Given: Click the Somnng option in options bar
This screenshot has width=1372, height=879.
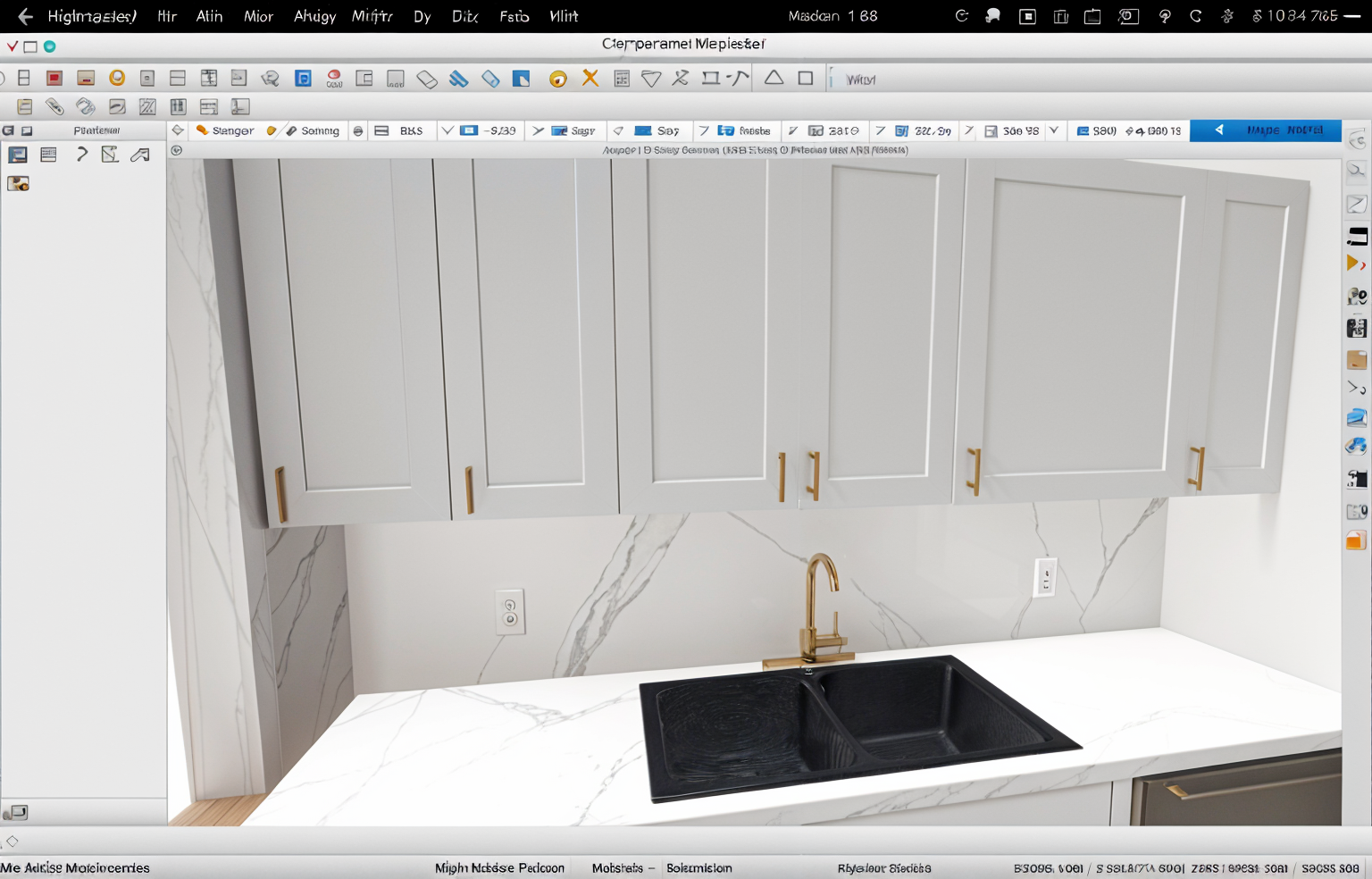Looking at the screenshot, I should pyautogui.click(x=313, y=130).
